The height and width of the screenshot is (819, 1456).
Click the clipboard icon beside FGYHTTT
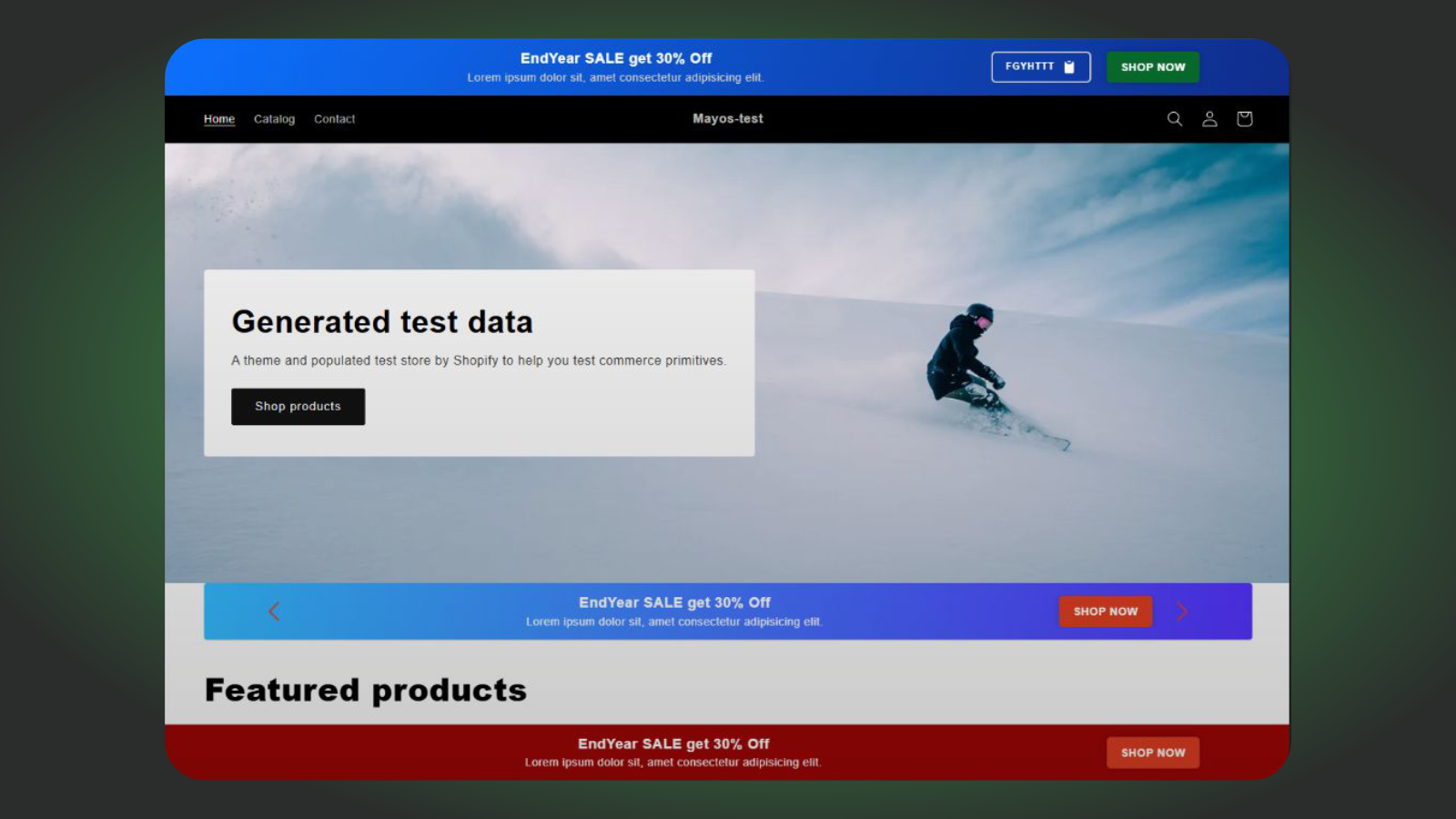(x=1069, y=67)
